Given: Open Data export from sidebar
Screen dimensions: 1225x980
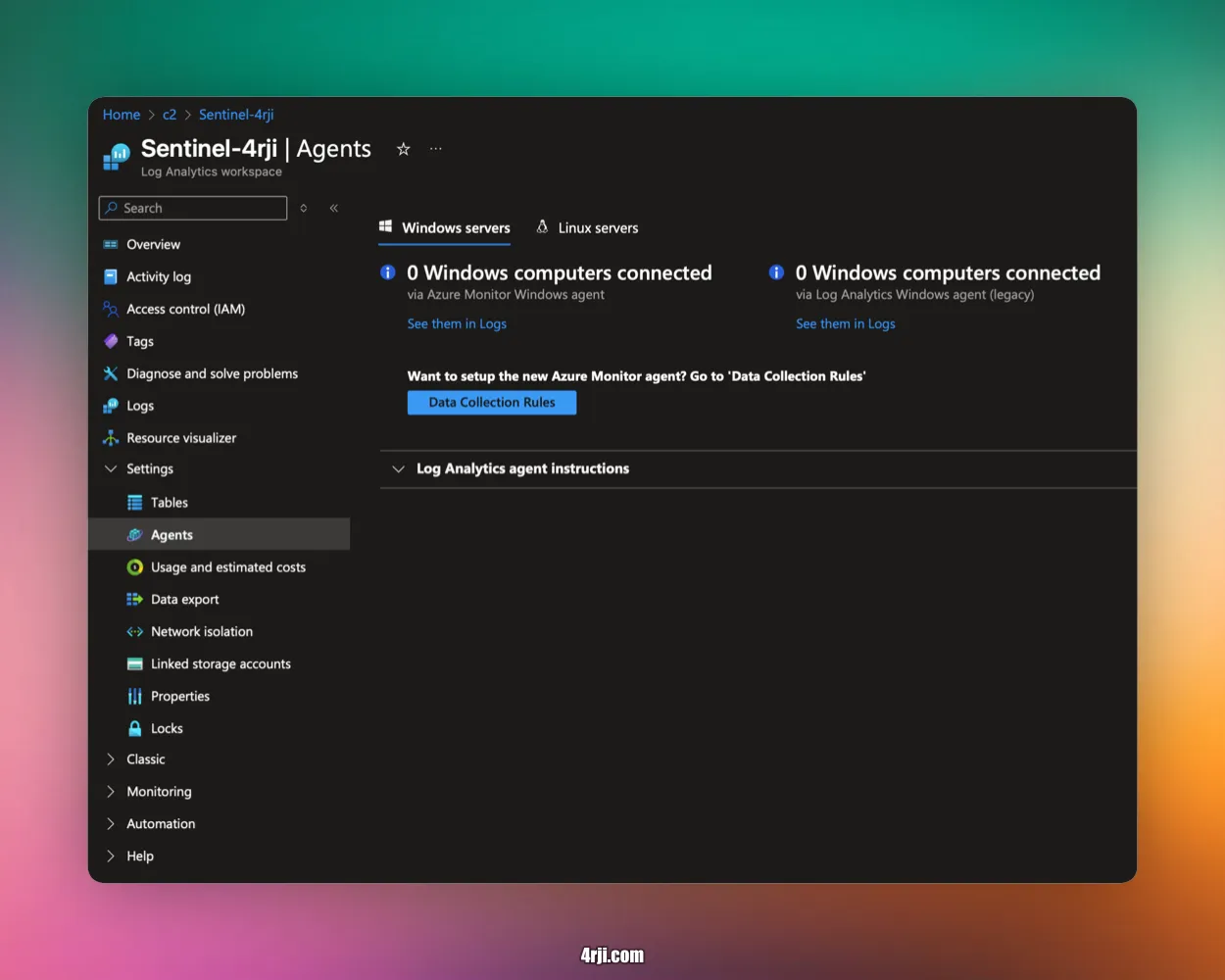Looking at the screenshot, I should pos(184,600).
